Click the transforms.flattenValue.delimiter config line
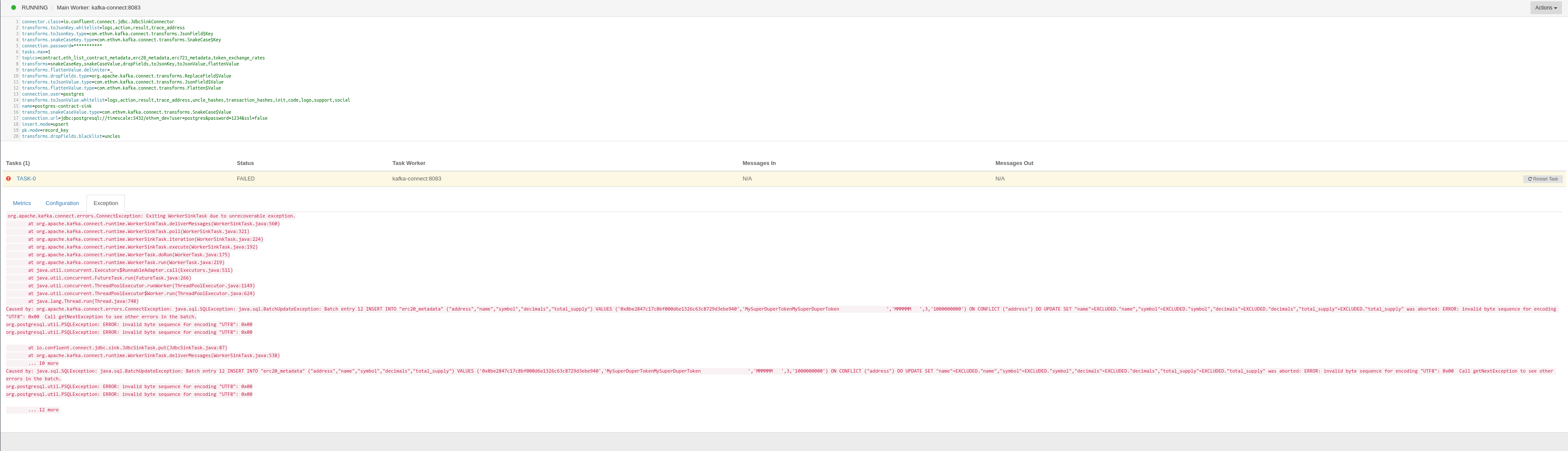The image size is (1568, 451). pos(67,70)
